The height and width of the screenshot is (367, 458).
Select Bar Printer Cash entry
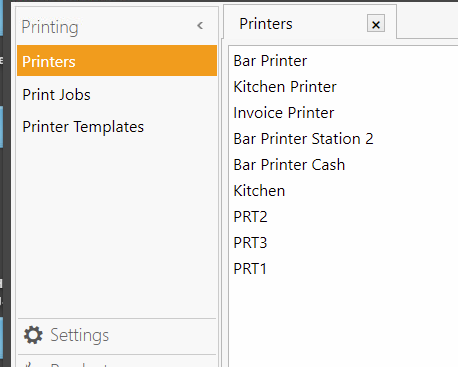289,165
